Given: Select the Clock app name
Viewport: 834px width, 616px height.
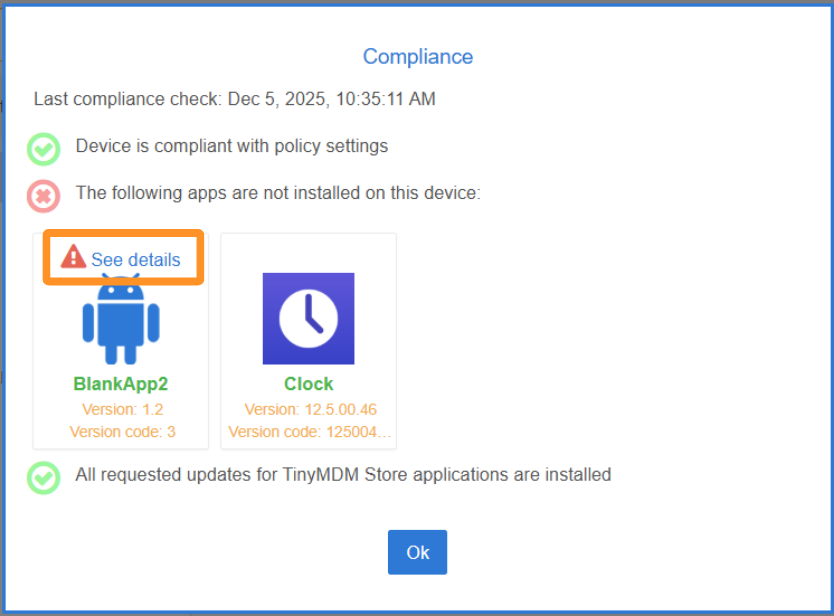Looking at the screenshot, I should [308, 384].
